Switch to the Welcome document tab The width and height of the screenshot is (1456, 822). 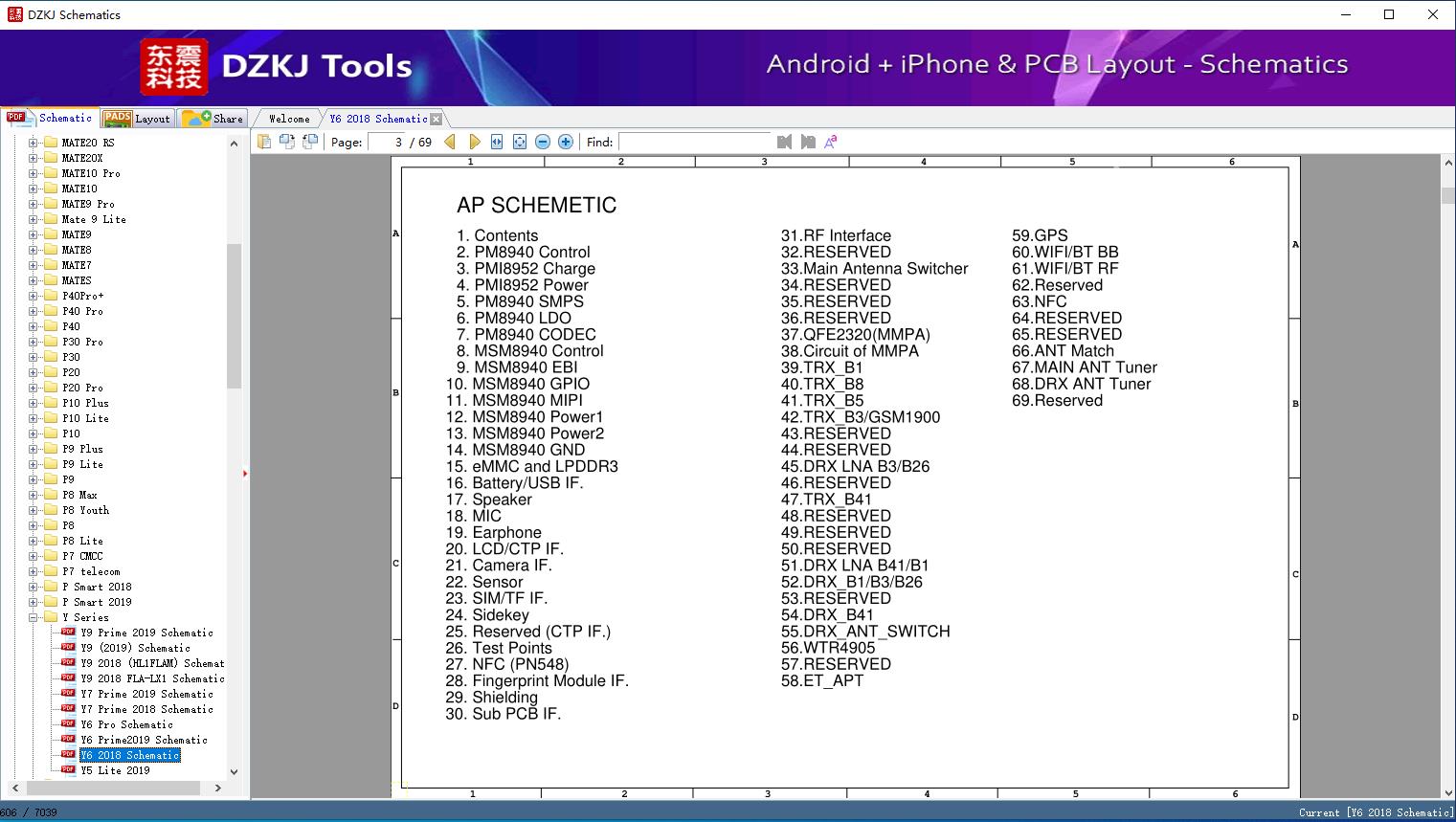click(289, 119)
